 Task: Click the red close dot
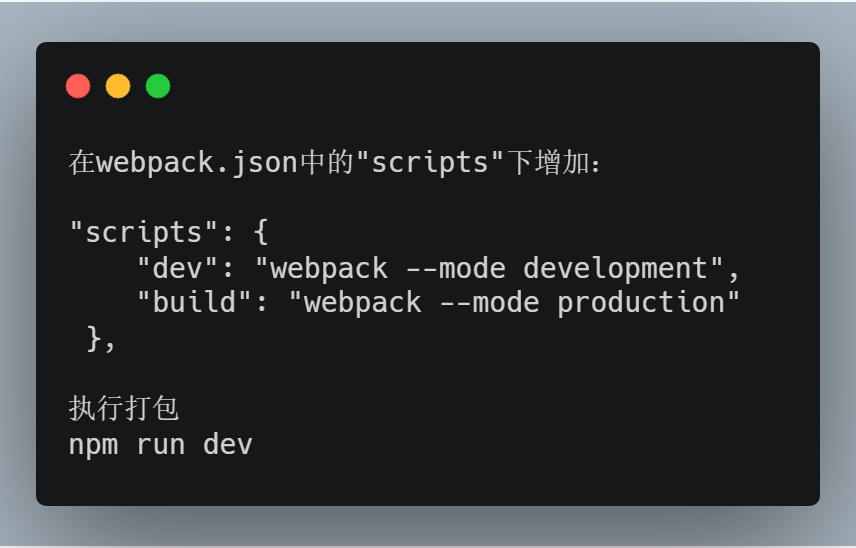coord(78,86)
